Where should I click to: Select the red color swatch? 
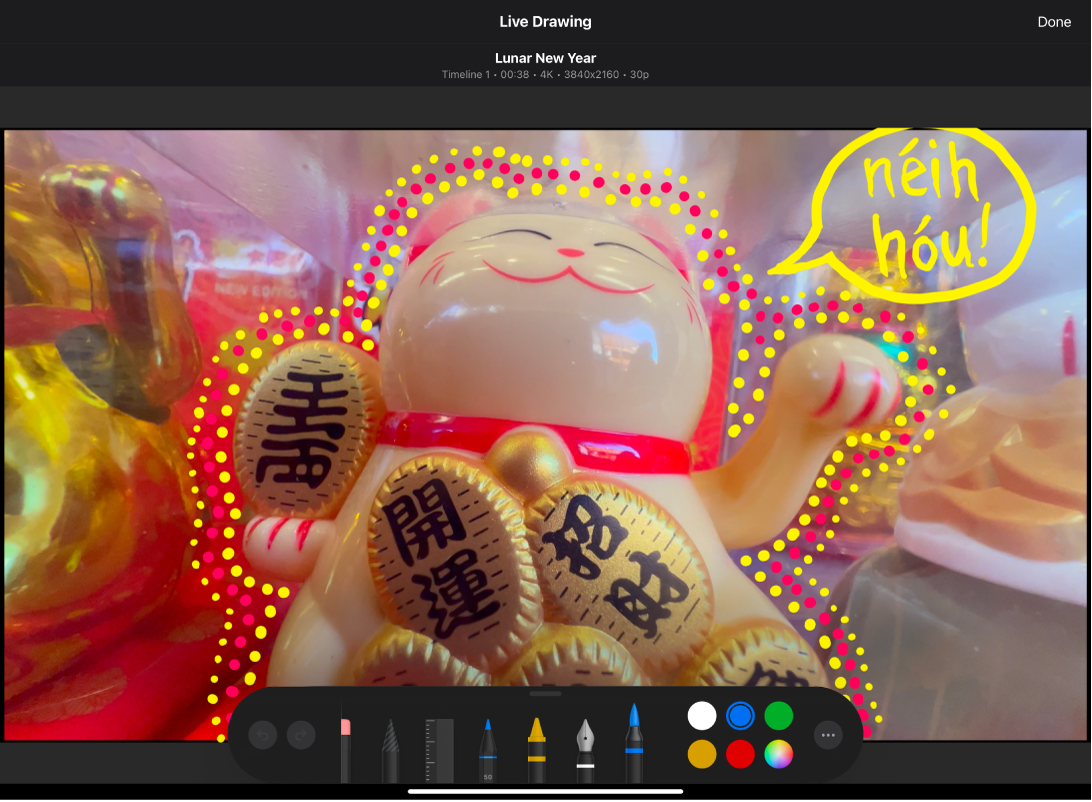pos(741,753)
